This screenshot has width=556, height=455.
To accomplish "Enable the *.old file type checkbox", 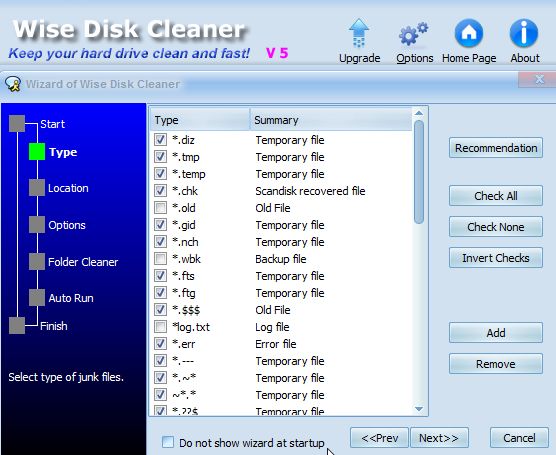I will (x=160, y=207).
